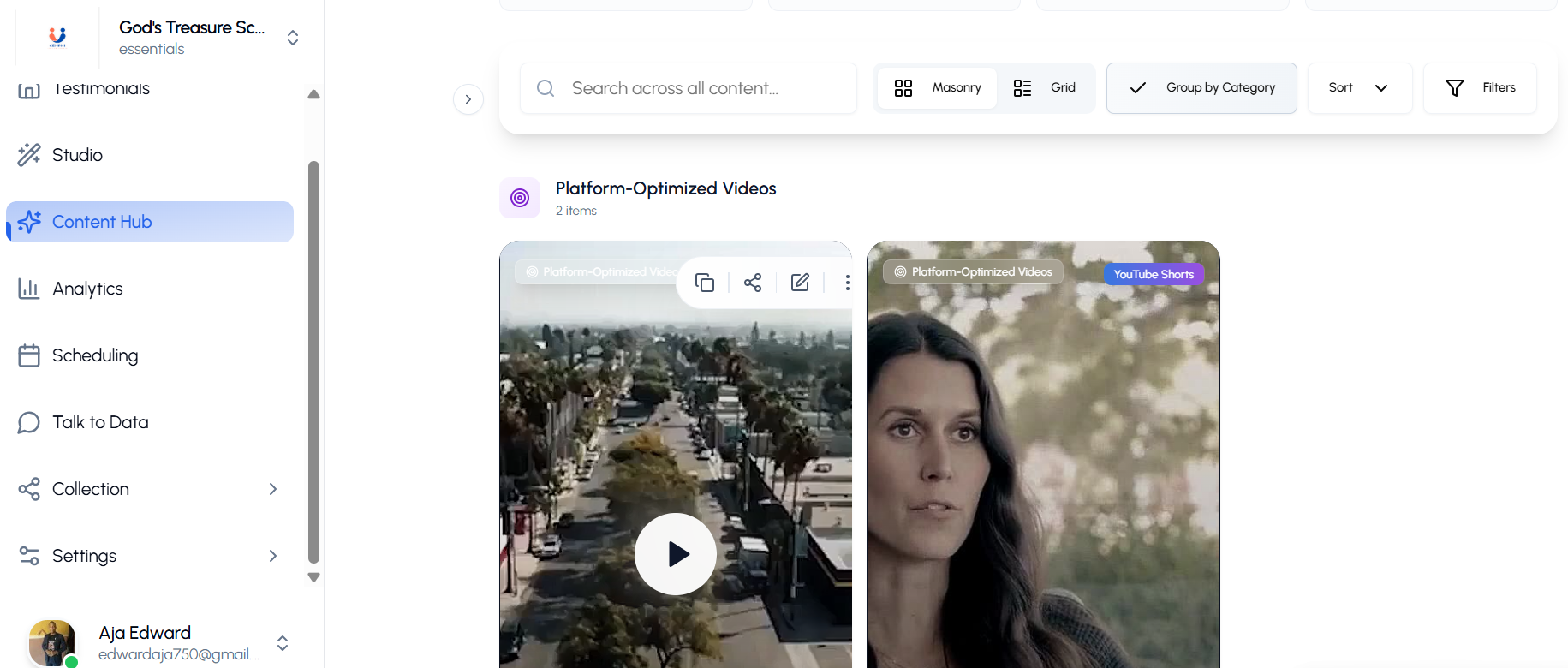Click the search across all content field
The width and height of the screenshot is (1568, 668).
click(x=689, y=88)
